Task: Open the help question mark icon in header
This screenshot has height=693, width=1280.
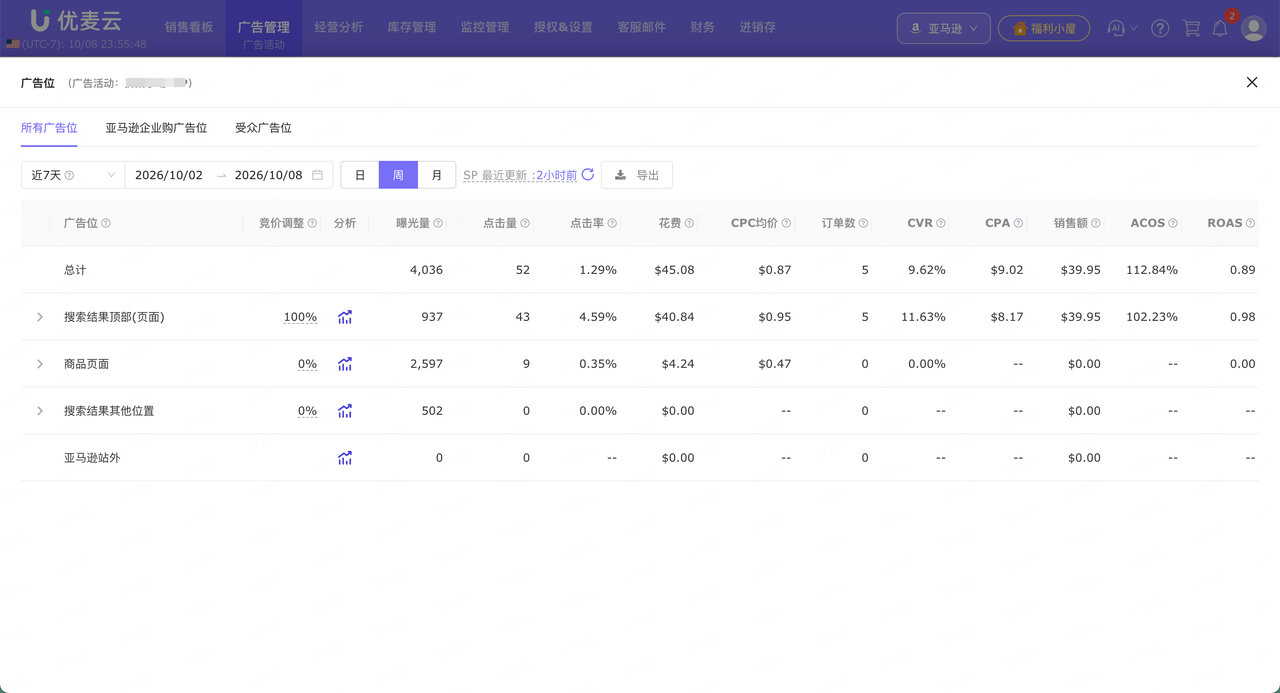Action: click(1160, 29)
